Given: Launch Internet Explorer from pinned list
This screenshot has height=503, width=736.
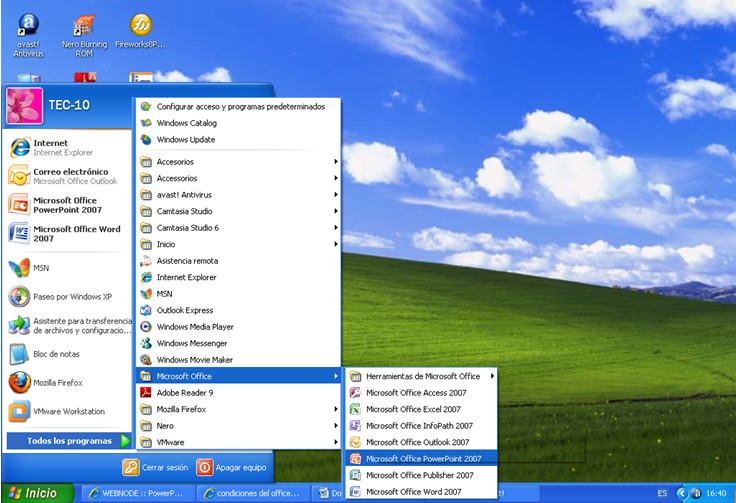Looking at the screenshot, I should pos(68,147).
